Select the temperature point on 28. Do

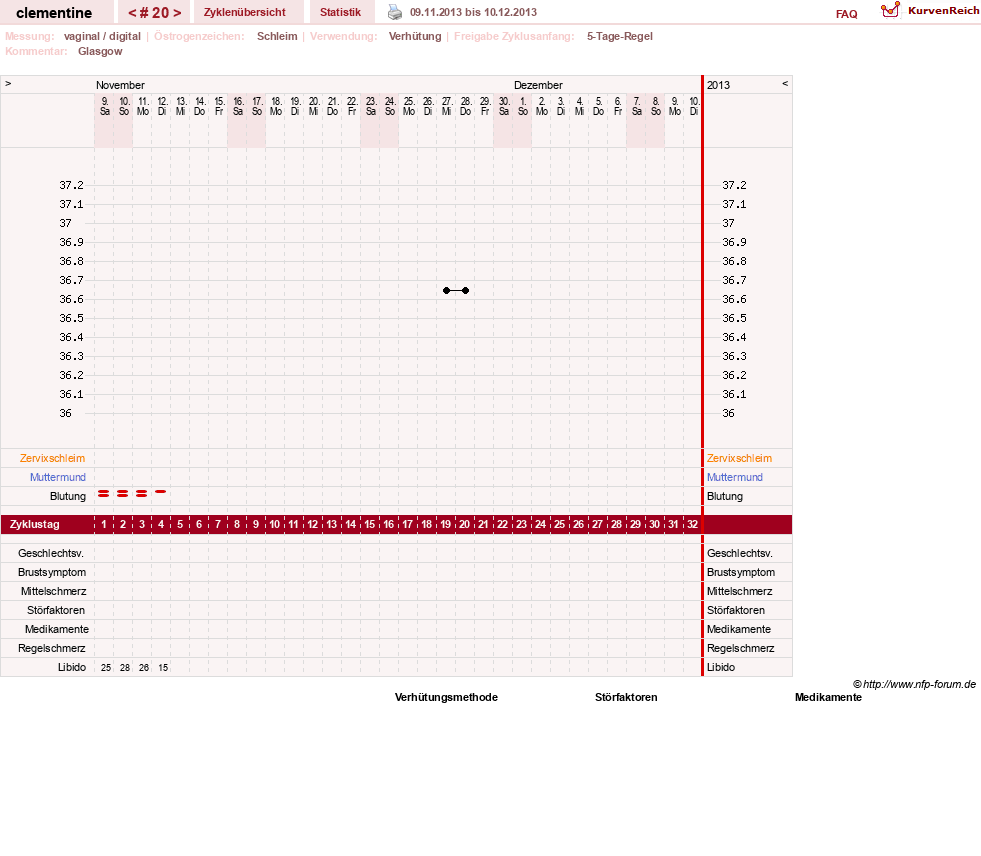[x=465, y=290]
